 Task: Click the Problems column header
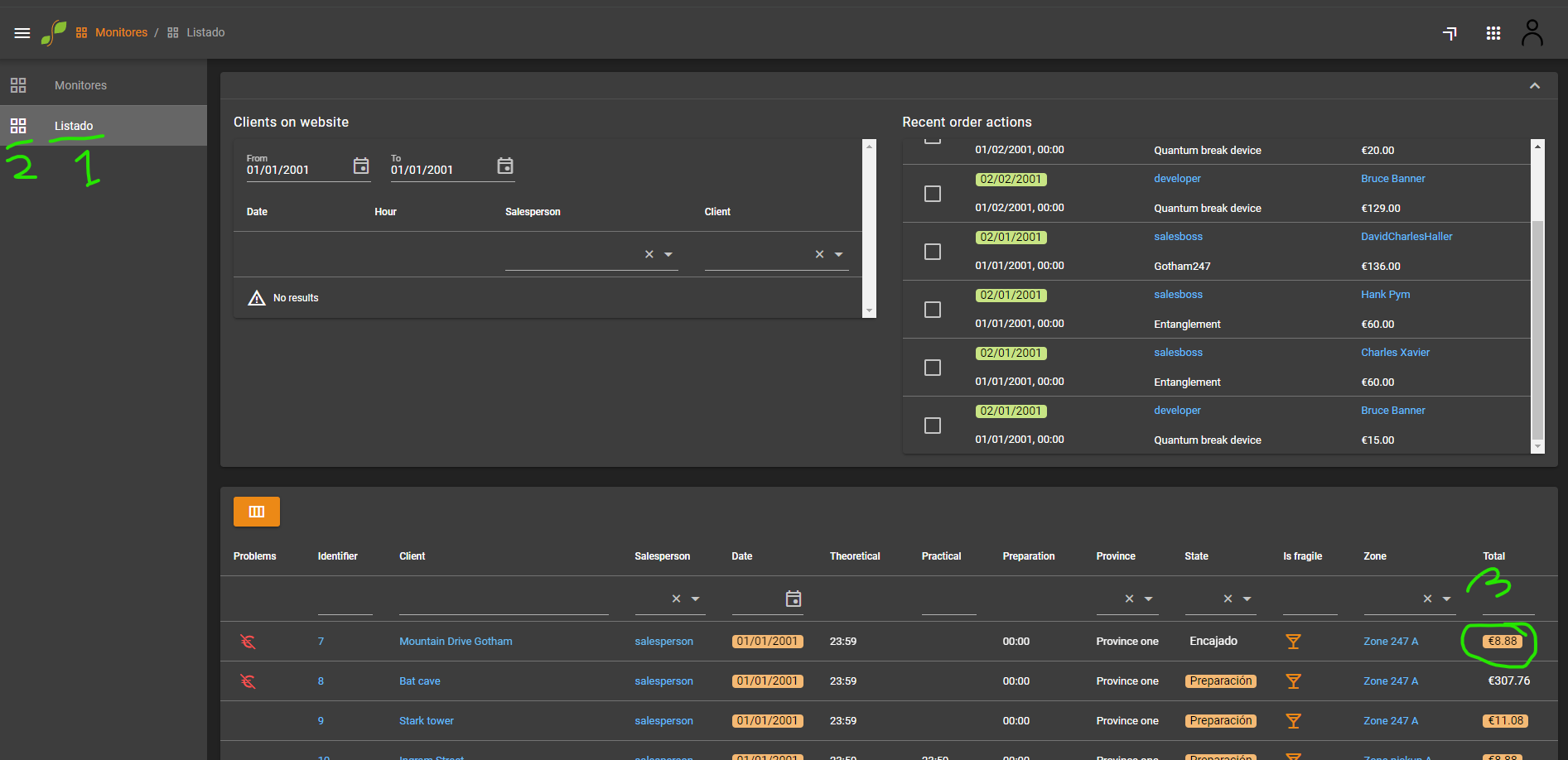(254, 556)
